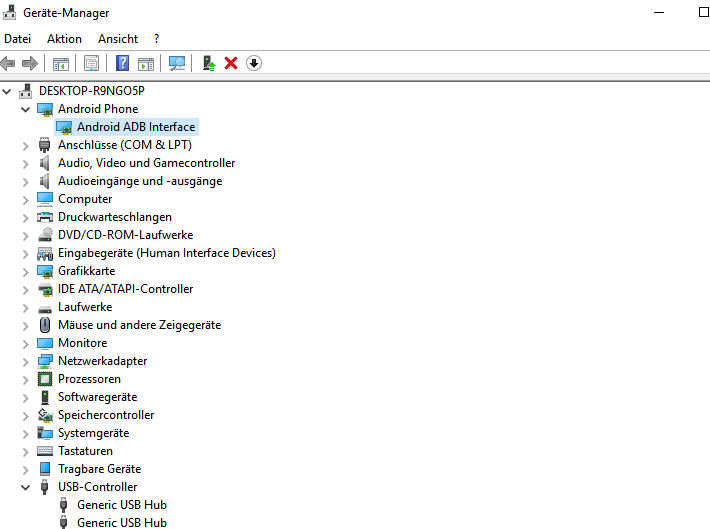Image resolution: width=710 pixels, height=529 pixels.
Task: Click the Mäuse mouse icon
Action: point(44,325)
